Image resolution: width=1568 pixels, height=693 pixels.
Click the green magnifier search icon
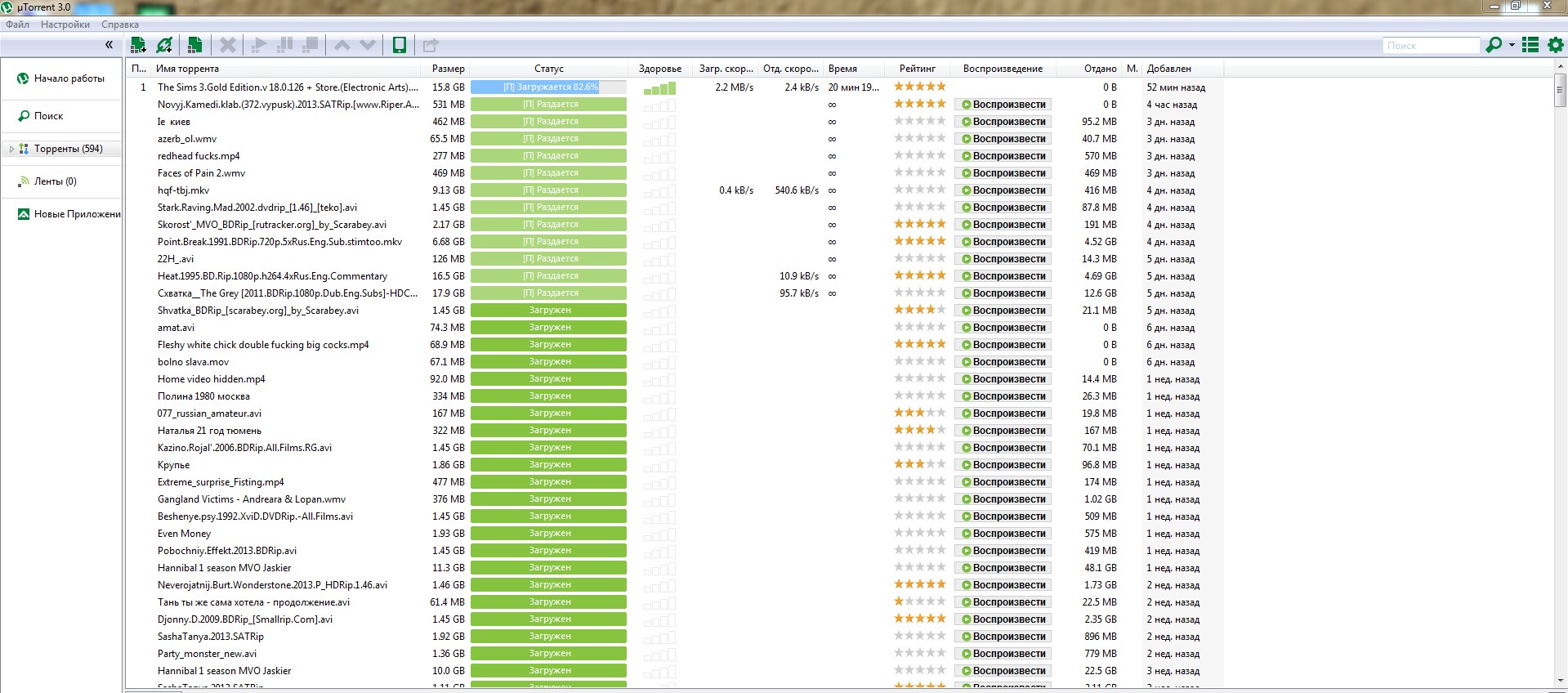coord(1494,45)
